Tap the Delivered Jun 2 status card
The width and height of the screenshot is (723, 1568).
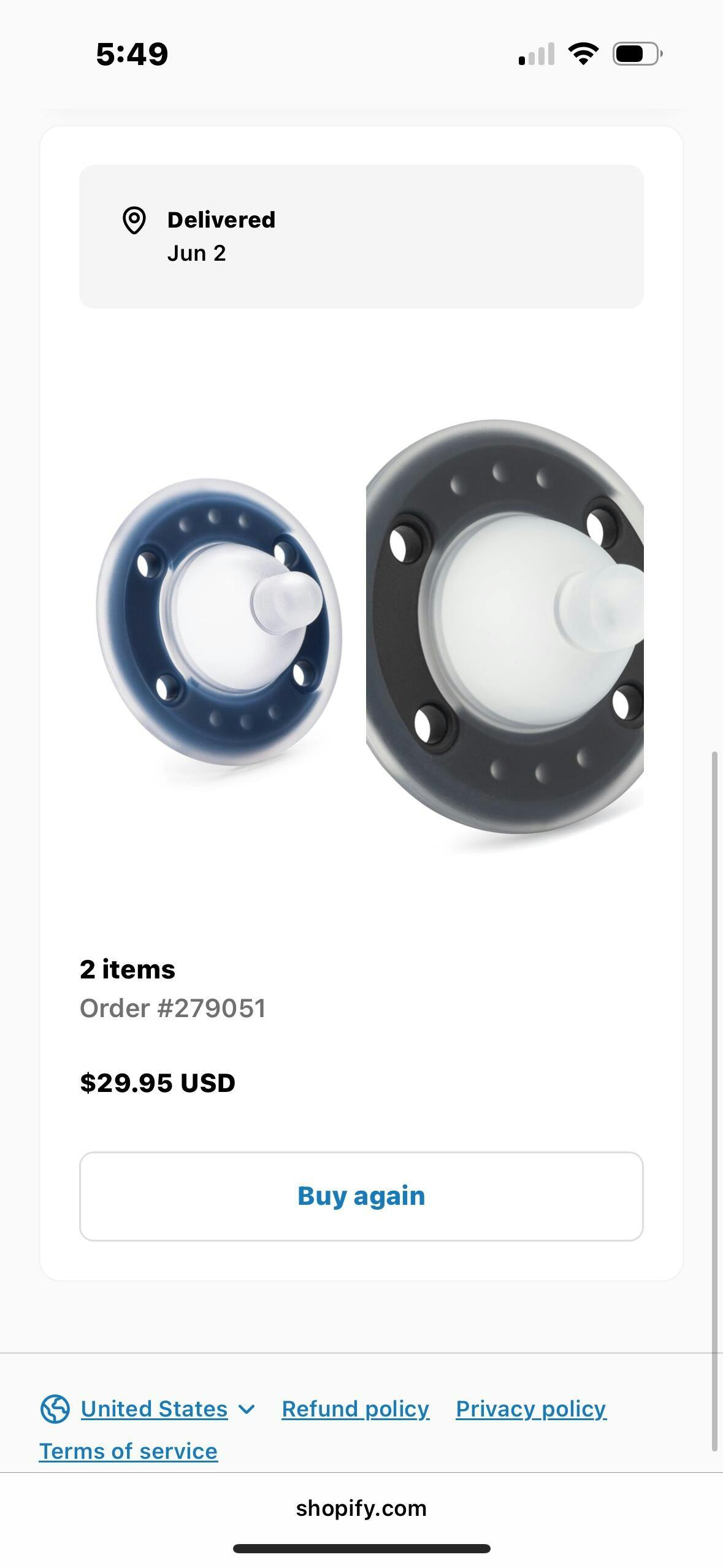pos(361,236)
